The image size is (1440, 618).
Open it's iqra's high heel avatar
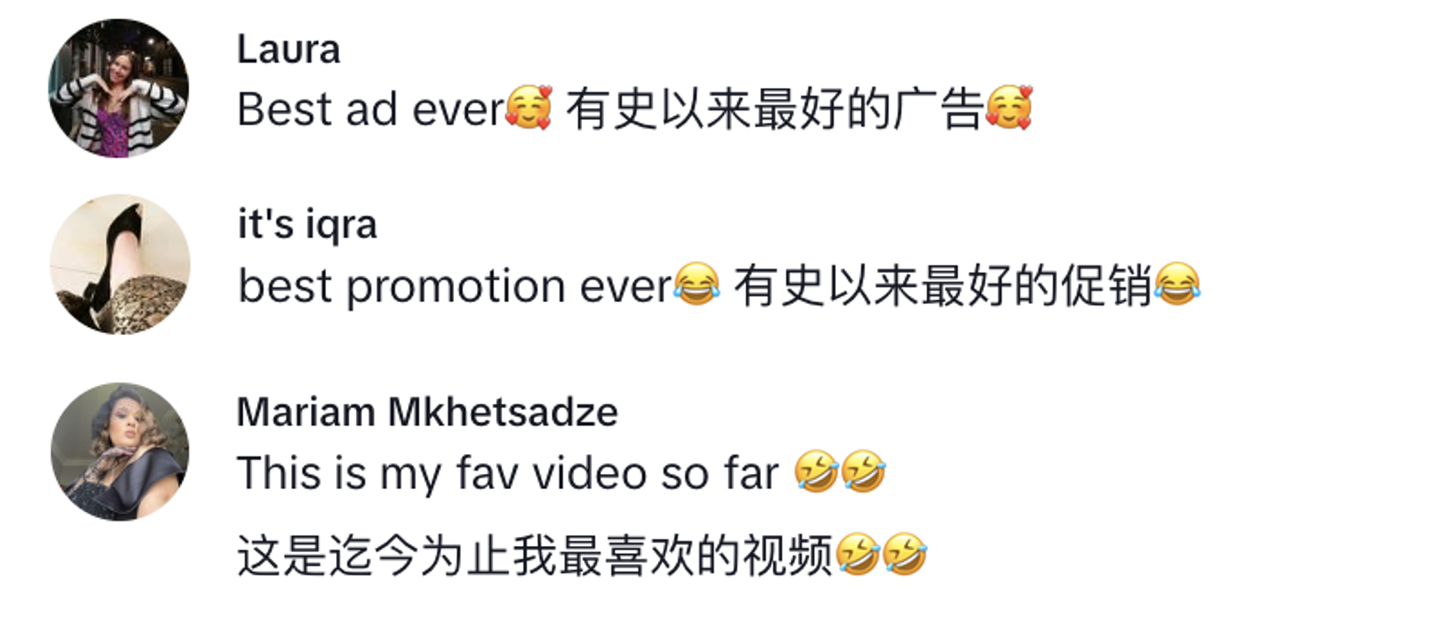coord(119,264)
